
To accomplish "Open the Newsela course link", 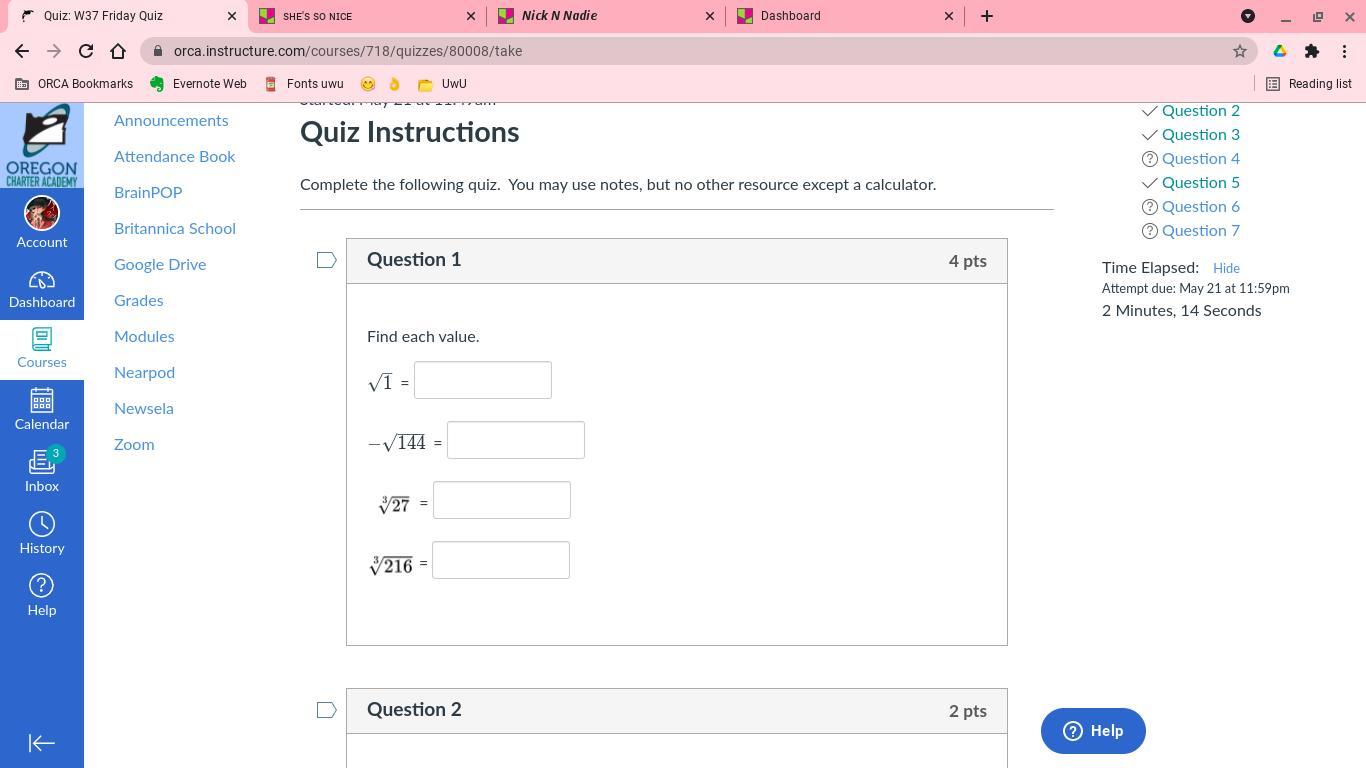I will pyautogui.click(x=144, y=408).
